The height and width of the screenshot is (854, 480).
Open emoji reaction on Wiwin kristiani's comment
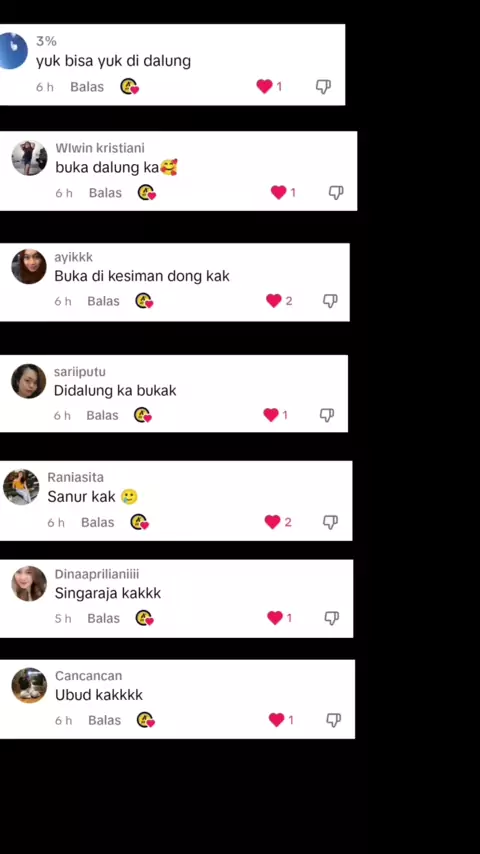coord(147,192)
